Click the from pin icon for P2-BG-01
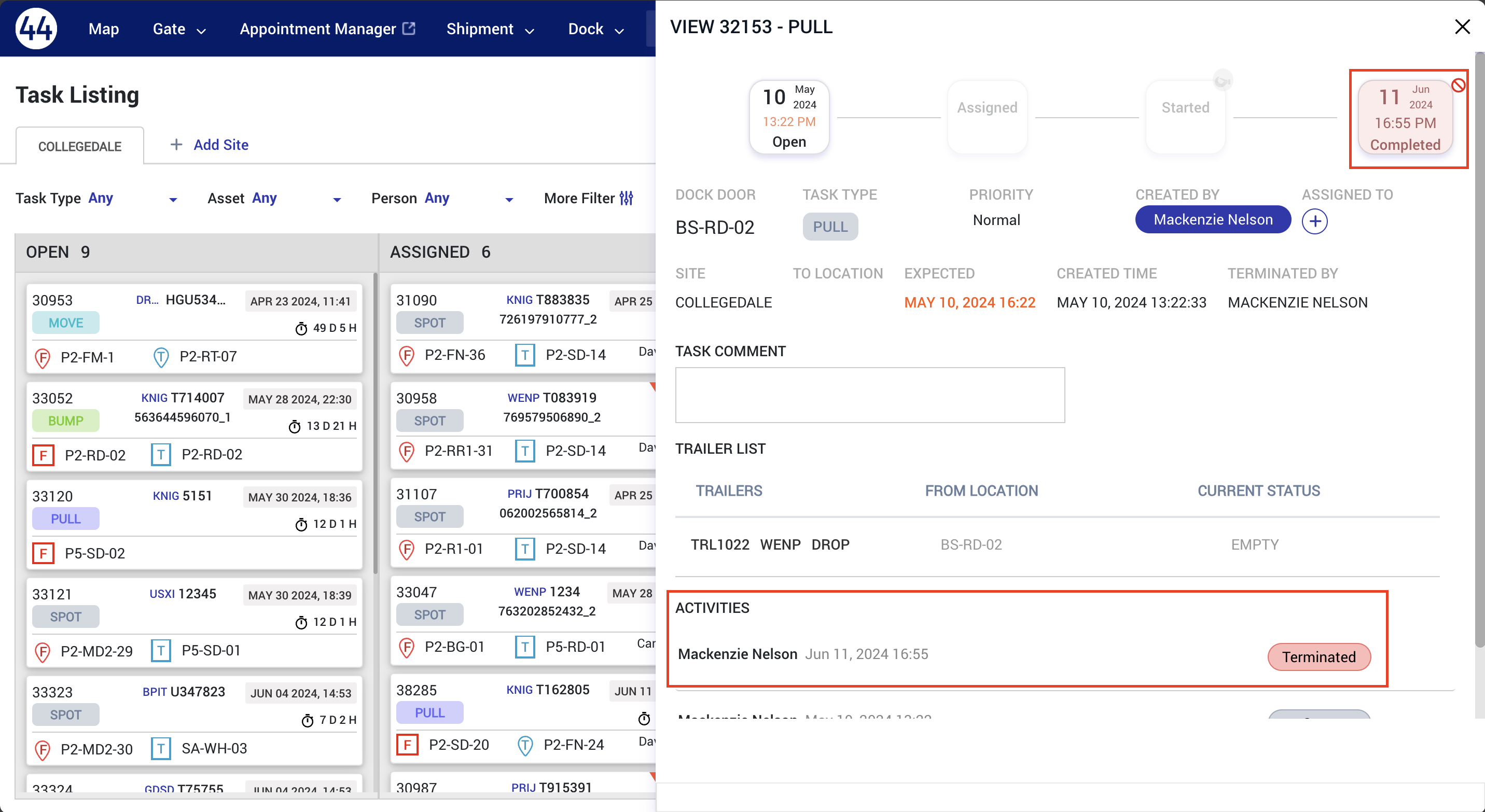The height and width of the screenshot is (812, 1485). pyautogui.click(x=407, y=647)
